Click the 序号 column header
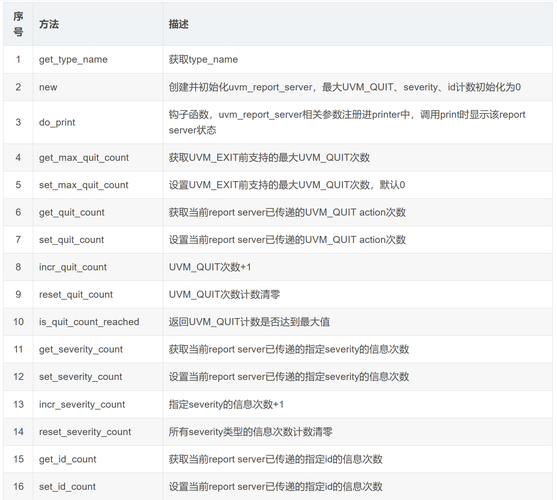 coord(18,24)
